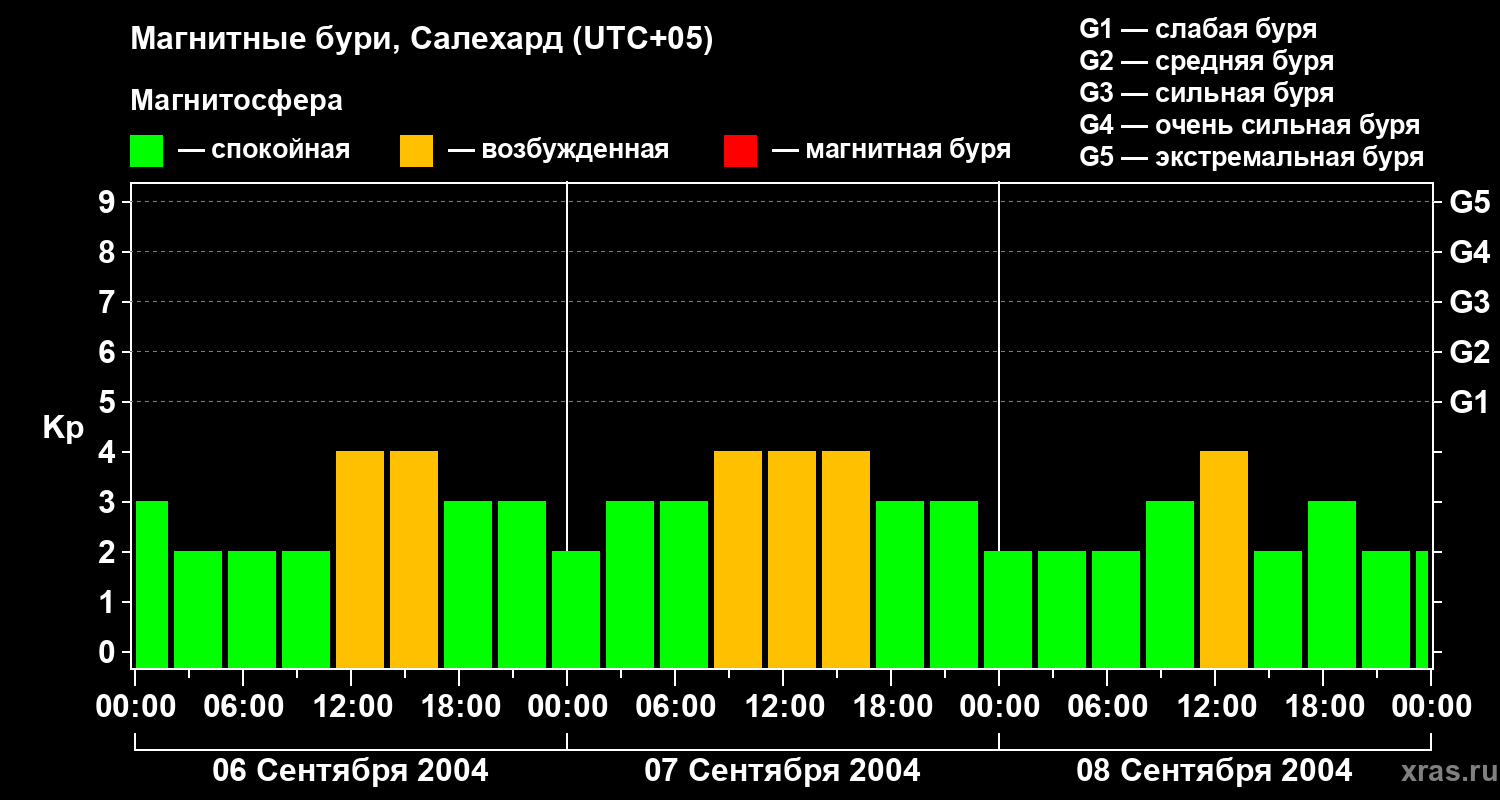This screenshot has height=800, width=1500.
Task: Click the G4 — очень сильная буря description
Action: coord(1249,125)
